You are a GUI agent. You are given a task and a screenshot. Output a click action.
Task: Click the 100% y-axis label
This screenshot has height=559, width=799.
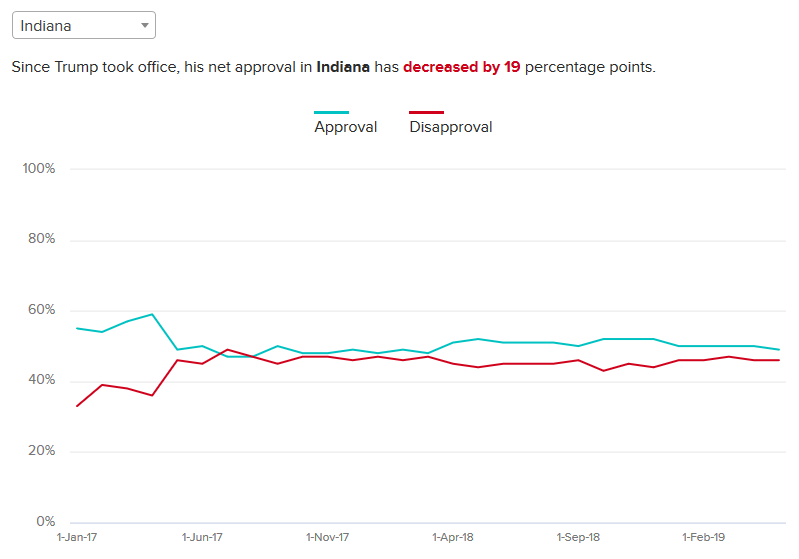[x=38, y=168]
